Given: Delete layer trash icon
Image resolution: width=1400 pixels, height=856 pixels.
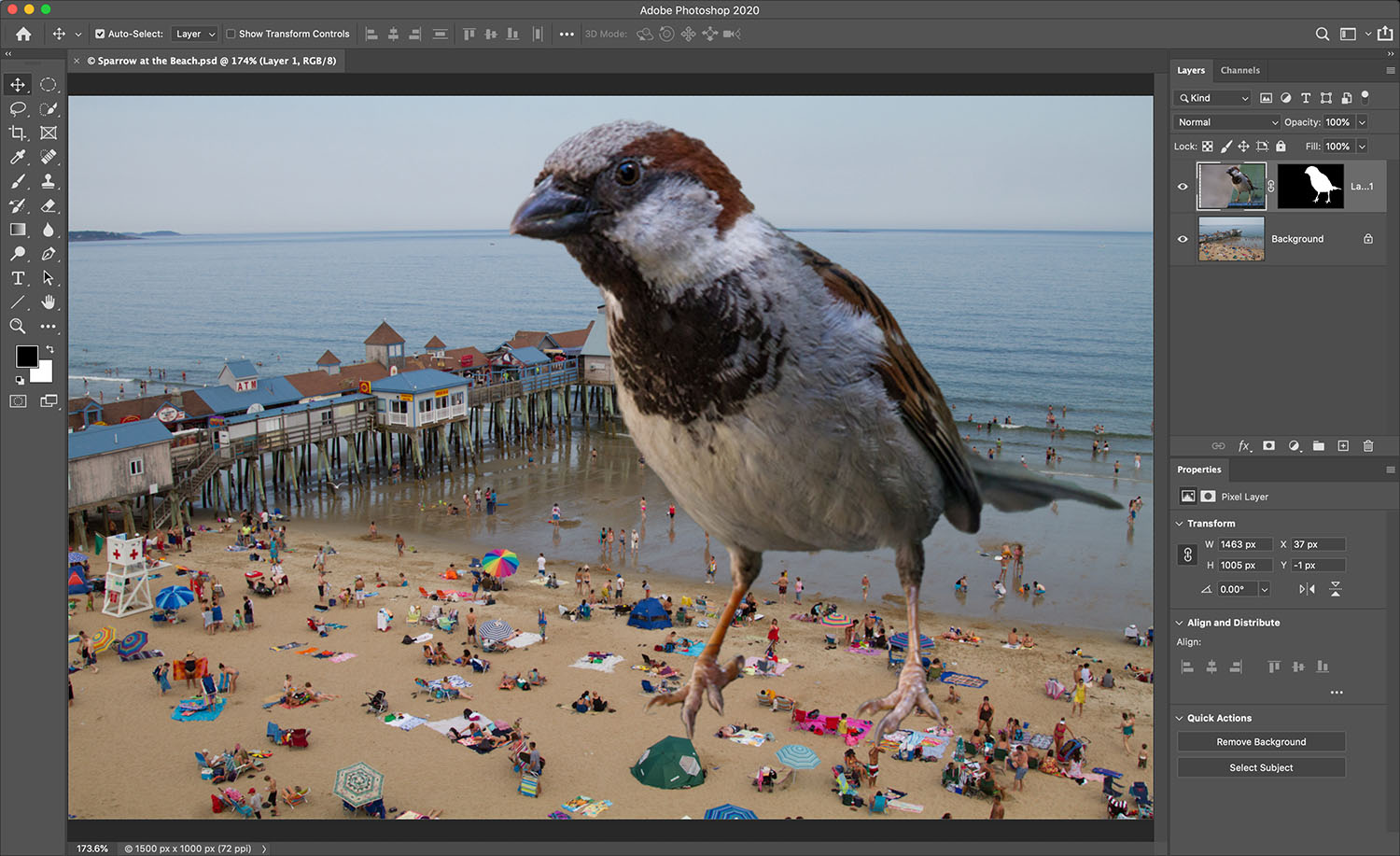Looking at the screenshot, I should click(x=1368, y=446).
